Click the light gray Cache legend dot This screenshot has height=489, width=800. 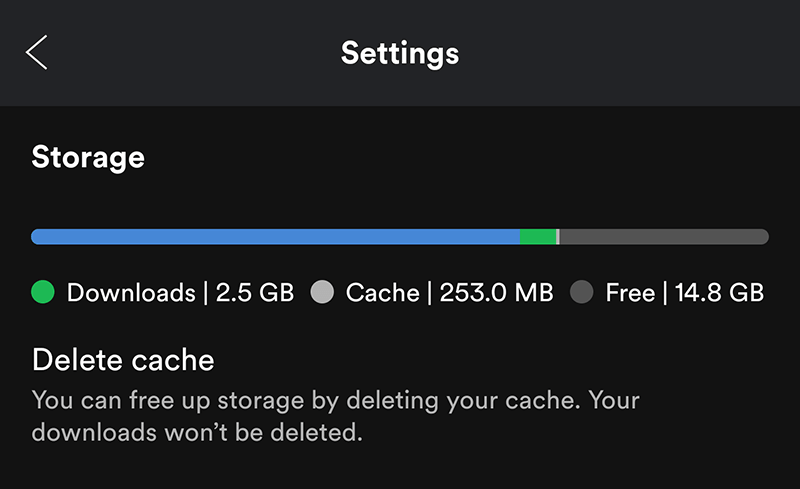[321, 293]
